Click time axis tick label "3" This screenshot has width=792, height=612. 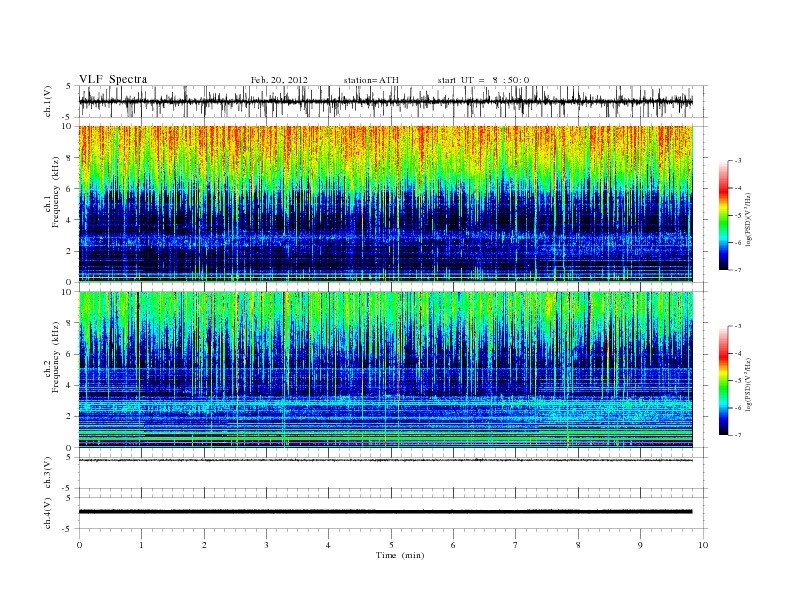[266, 545]
